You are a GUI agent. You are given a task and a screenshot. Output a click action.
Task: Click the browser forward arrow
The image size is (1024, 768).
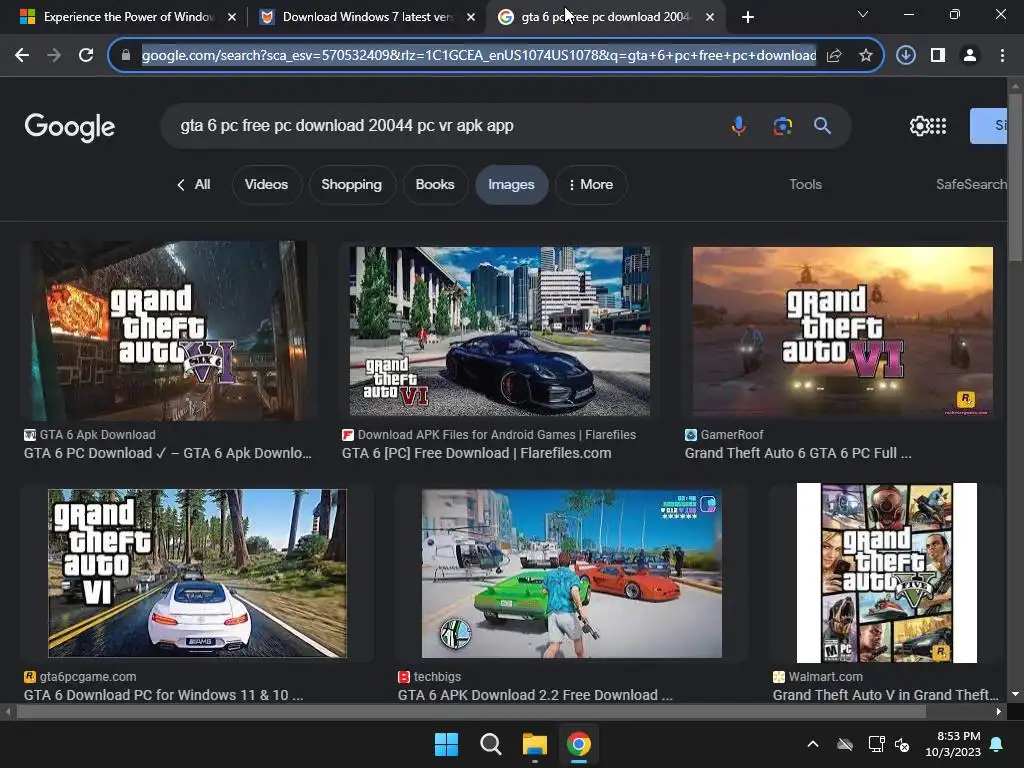tap(54, 56)
